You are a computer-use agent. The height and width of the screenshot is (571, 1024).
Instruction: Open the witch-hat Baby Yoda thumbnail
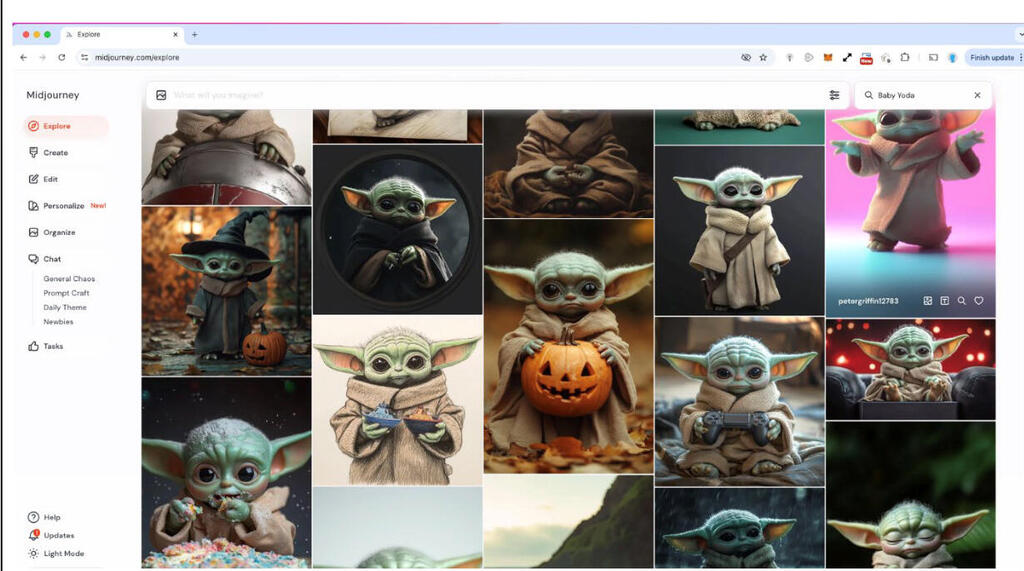click(227, 291)
